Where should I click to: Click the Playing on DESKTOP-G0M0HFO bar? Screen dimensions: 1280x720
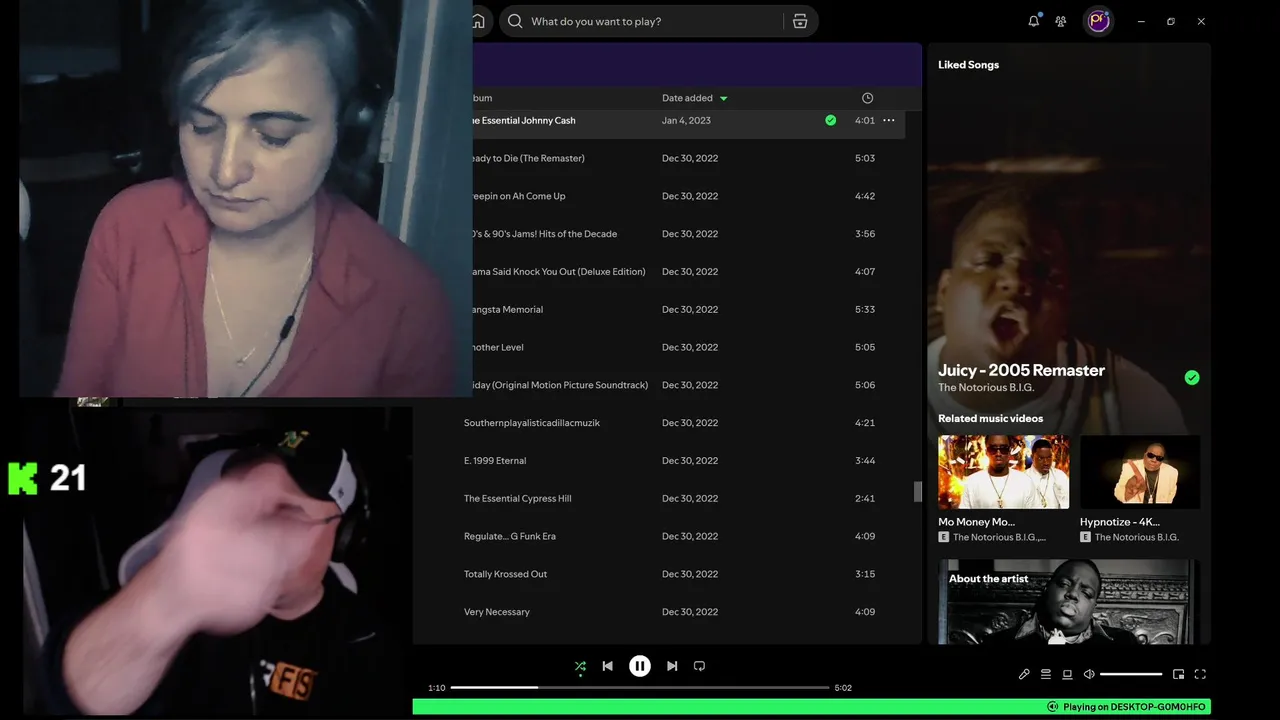pyautogui.click(x=812, y=707)
